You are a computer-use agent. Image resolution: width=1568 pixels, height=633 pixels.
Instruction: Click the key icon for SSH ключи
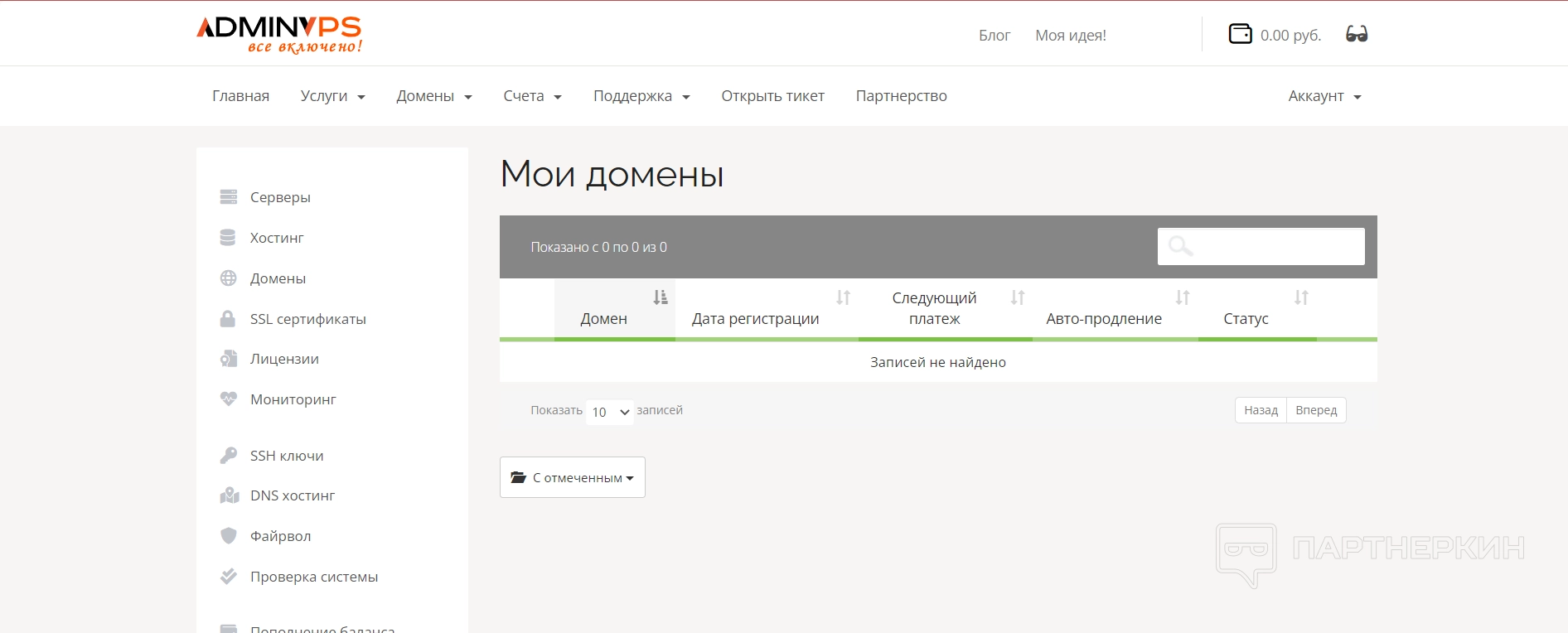[229, 456]
